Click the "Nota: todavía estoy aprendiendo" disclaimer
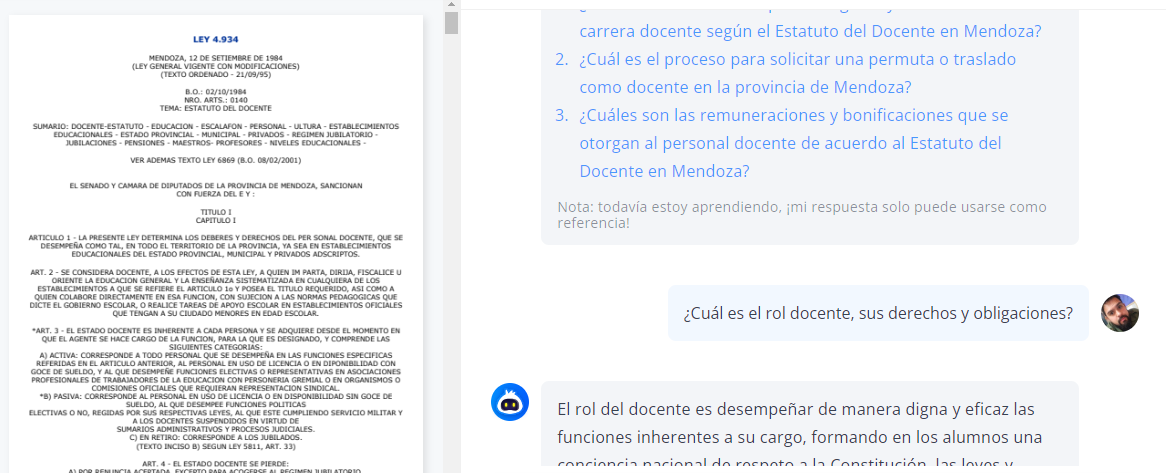Image resolution: width=1166 pixels, height=473 pixels. (x=802, y=214)
